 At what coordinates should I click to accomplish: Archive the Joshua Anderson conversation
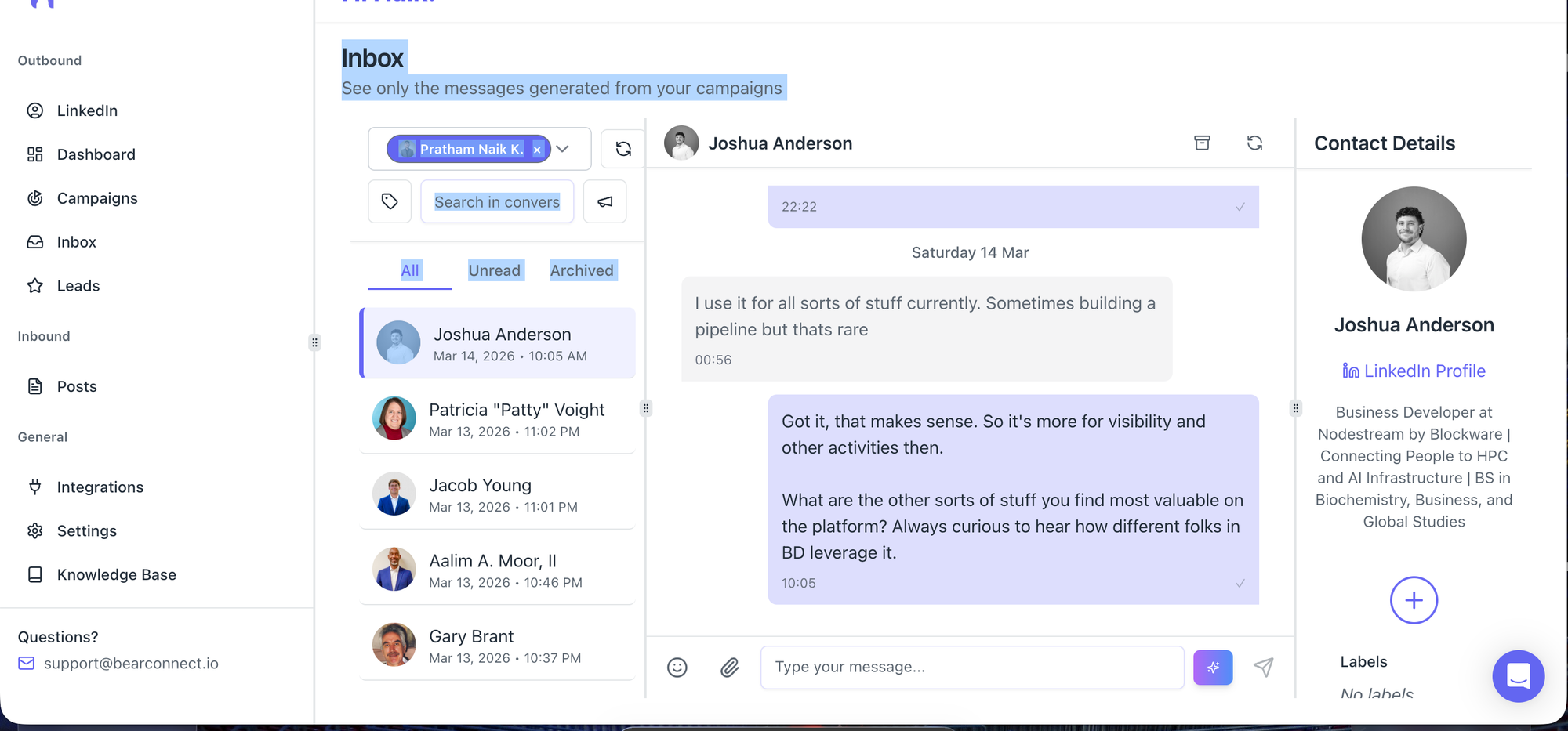pos(1201,143)
